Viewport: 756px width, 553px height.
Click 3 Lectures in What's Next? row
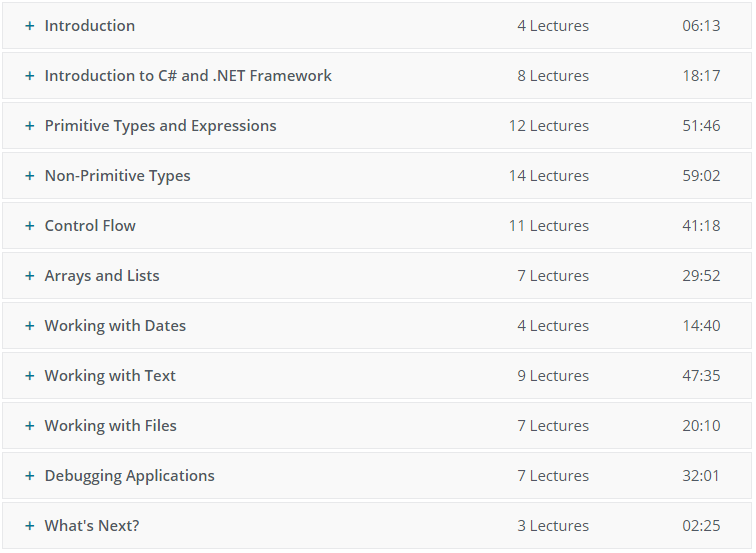pyautogui.click(x=553, y=526)
